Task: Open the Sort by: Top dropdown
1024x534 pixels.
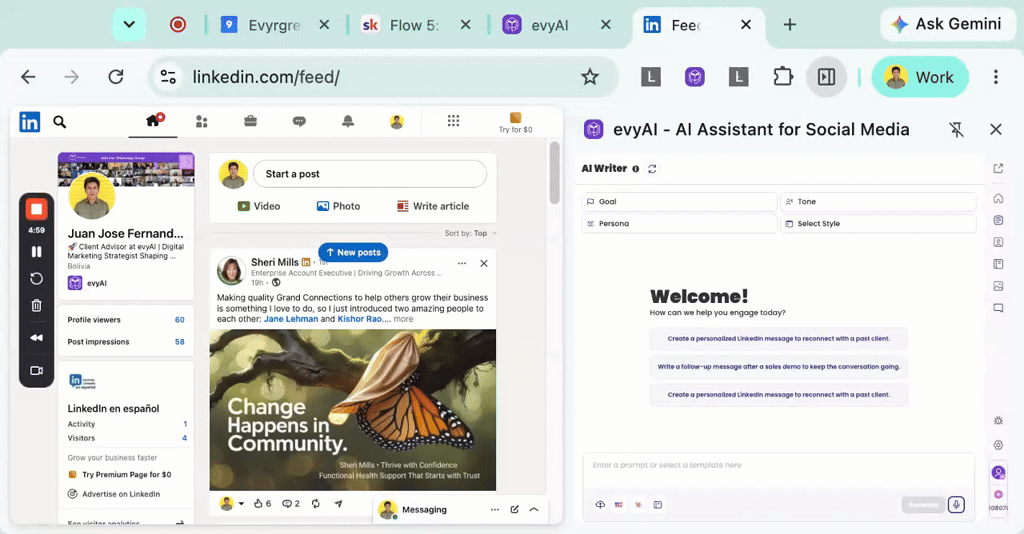Action: pyautogui.click(x=470, y=233)
